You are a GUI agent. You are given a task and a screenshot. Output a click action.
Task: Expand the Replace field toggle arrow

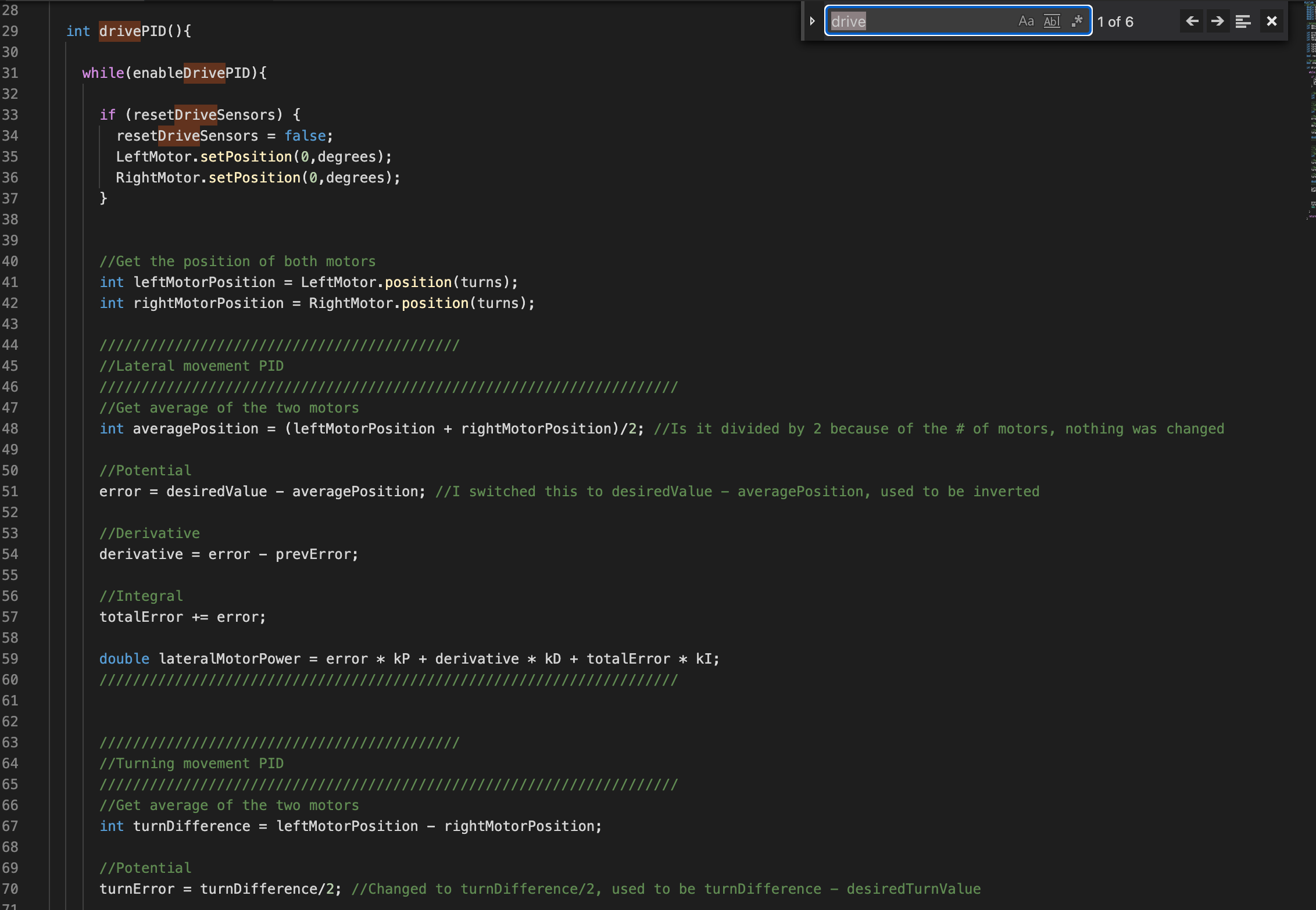tap(813, 22)
